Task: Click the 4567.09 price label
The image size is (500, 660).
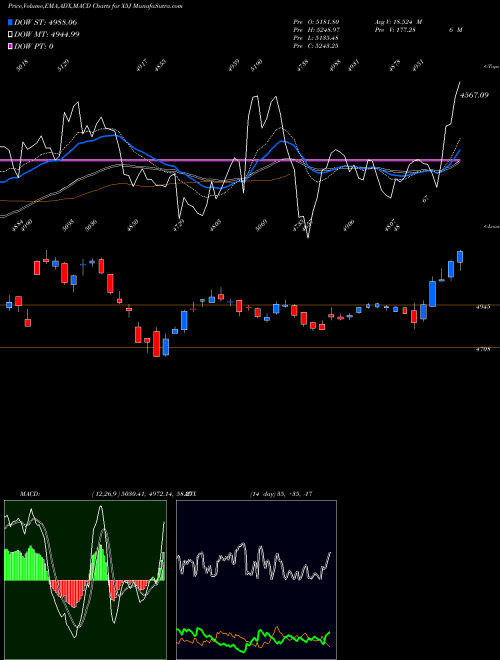Action: tap(474, 95)
